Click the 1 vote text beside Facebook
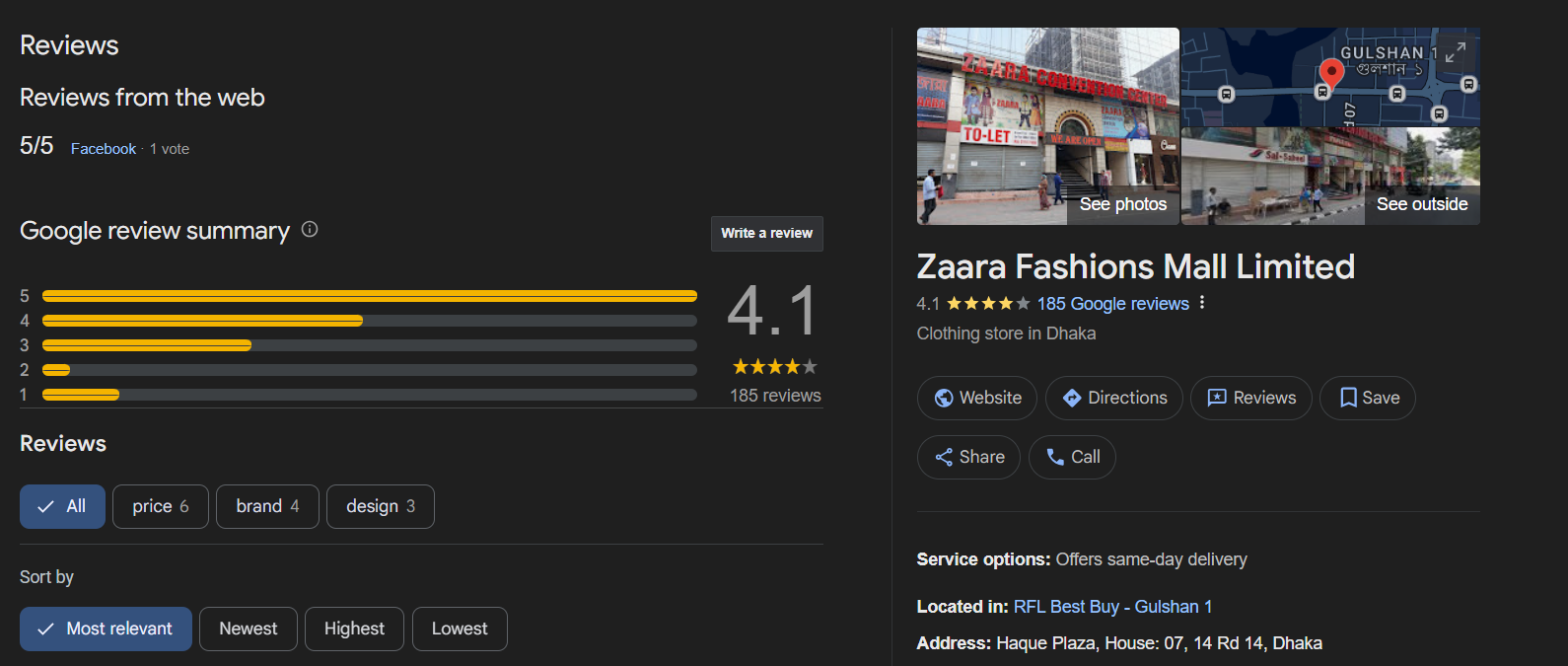The image size is (1568, 666). [x=170, y=149]
